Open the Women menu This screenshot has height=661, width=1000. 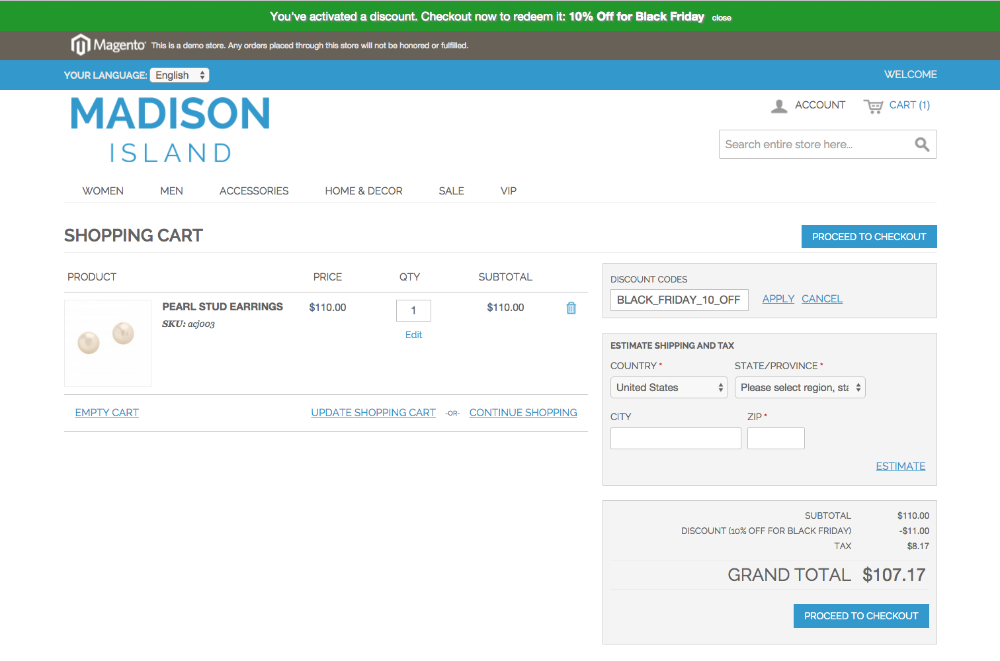coord(103,191)
